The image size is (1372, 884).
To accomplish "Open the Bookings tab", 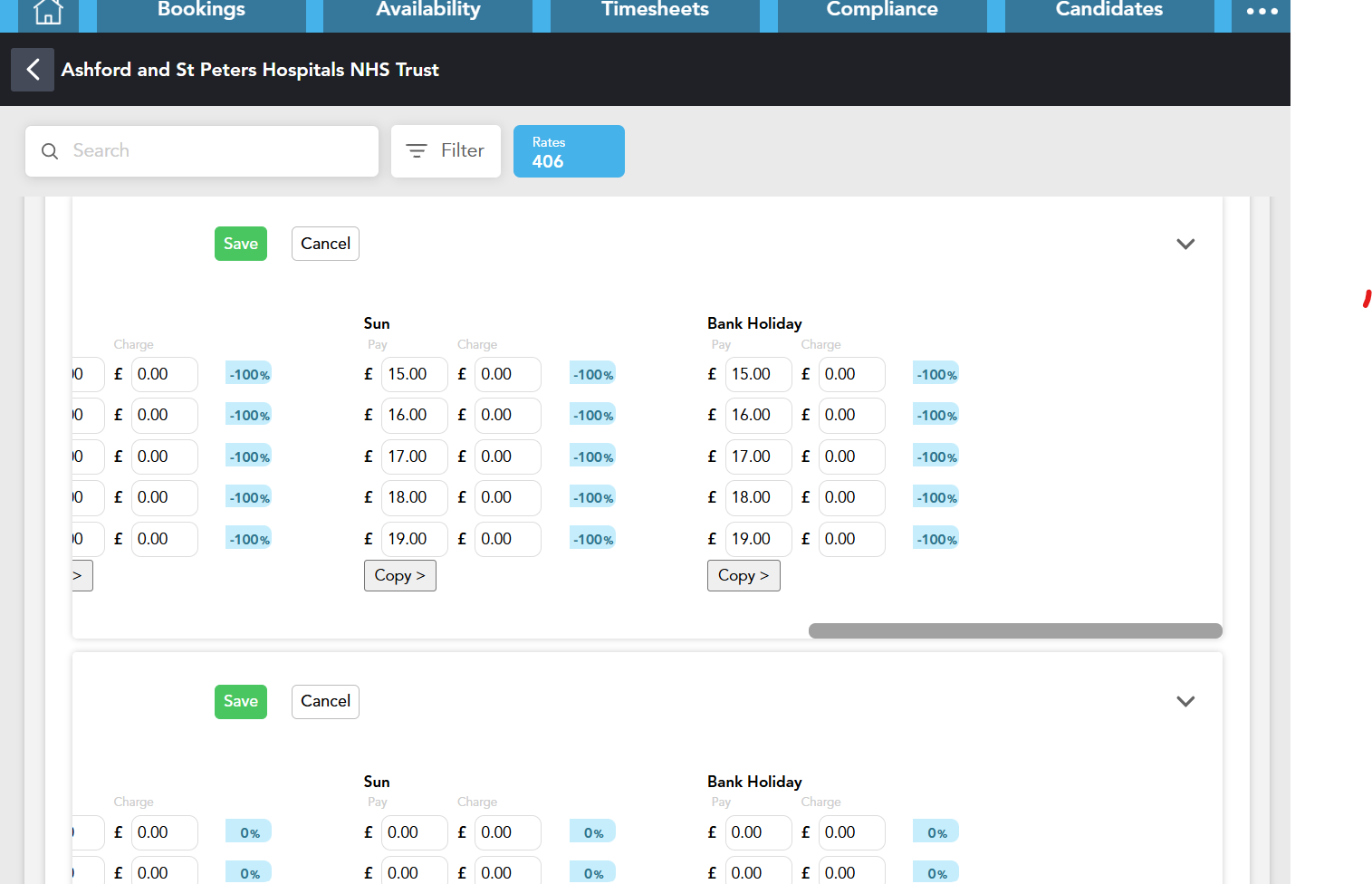I will pyautogui.click(x=201, y=11).
